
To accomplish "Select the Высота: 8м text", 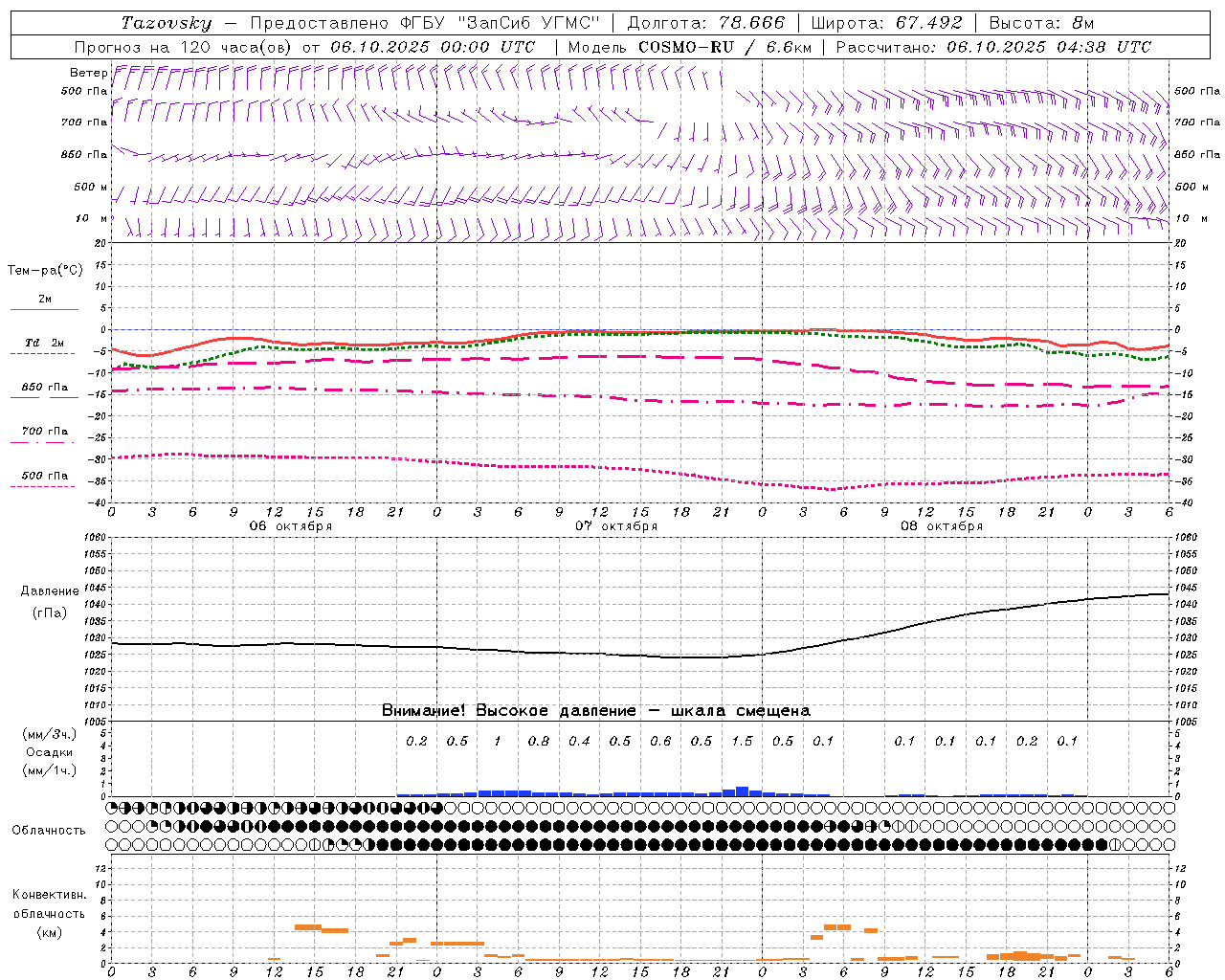I will tap(1041, 23).
